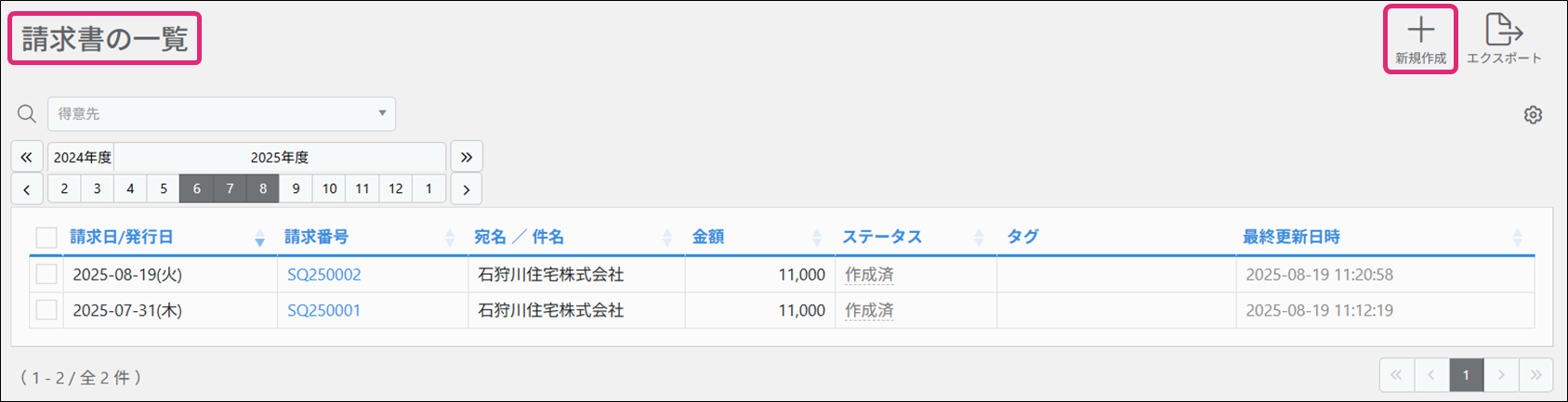This screenshot has height=402, width=1568.
Task: Open the 得意先 customer dropdown
Action: click(x=221, y=114)
